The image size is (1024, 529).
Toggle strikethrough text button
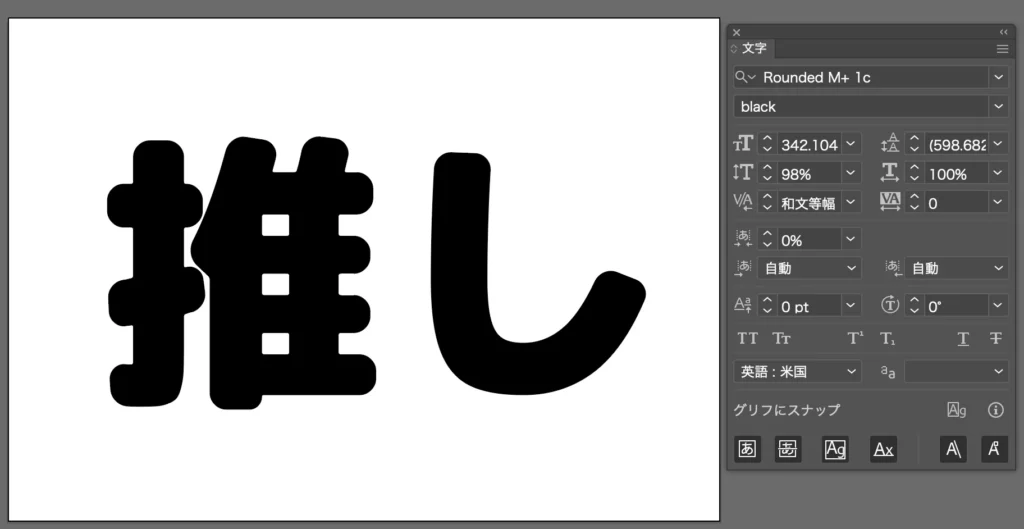click(995, 338)
